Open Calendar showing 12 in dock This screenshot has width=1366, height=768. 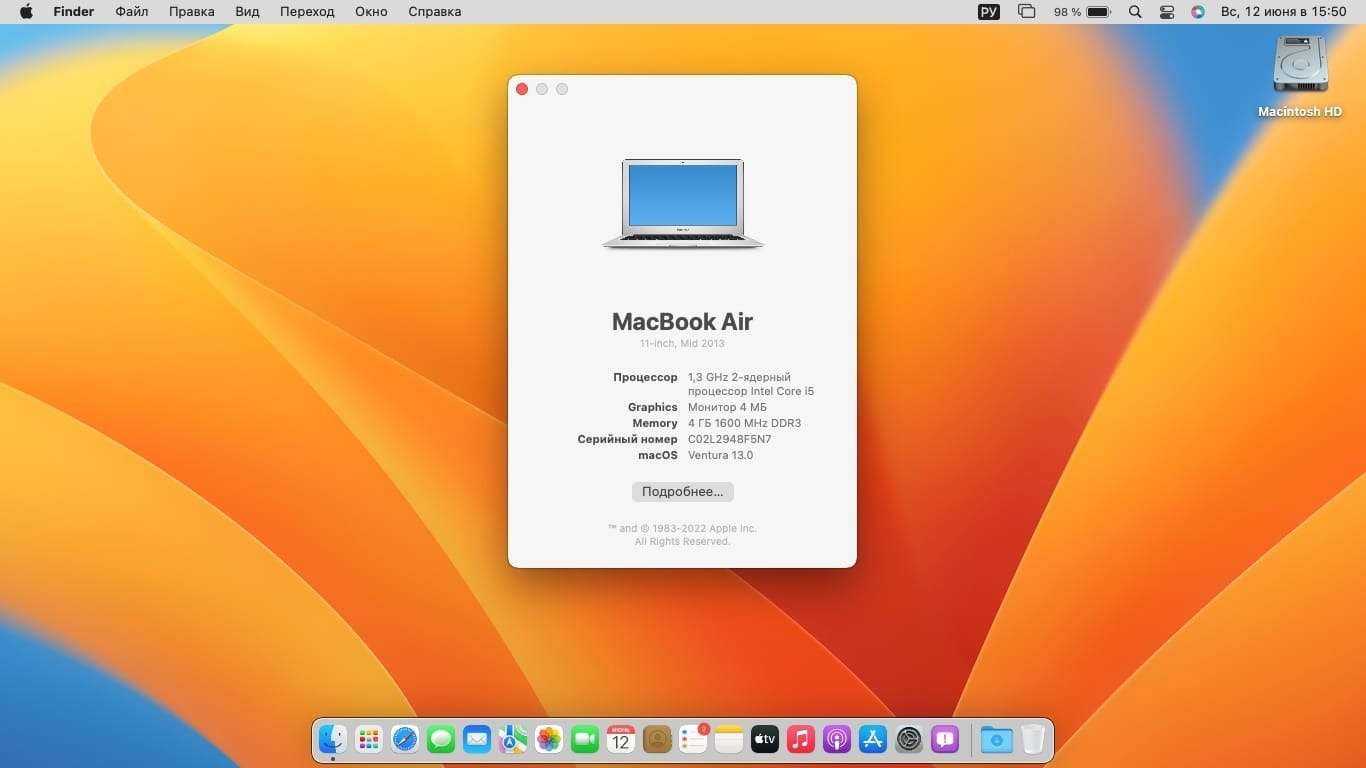coord(621,739)
